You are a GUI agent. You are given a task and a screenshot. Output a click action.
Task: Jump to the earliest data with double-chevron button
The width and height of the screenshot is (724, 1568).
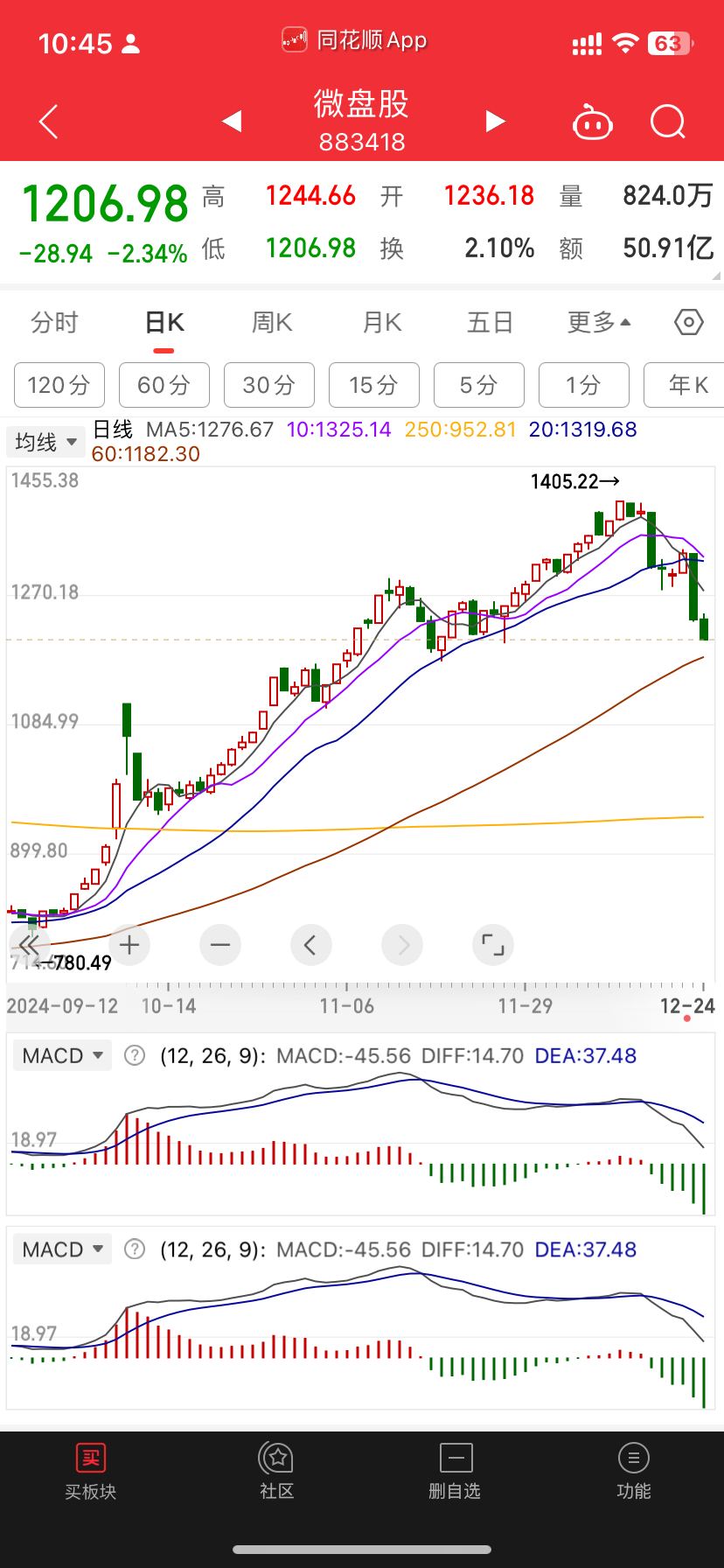29,945
